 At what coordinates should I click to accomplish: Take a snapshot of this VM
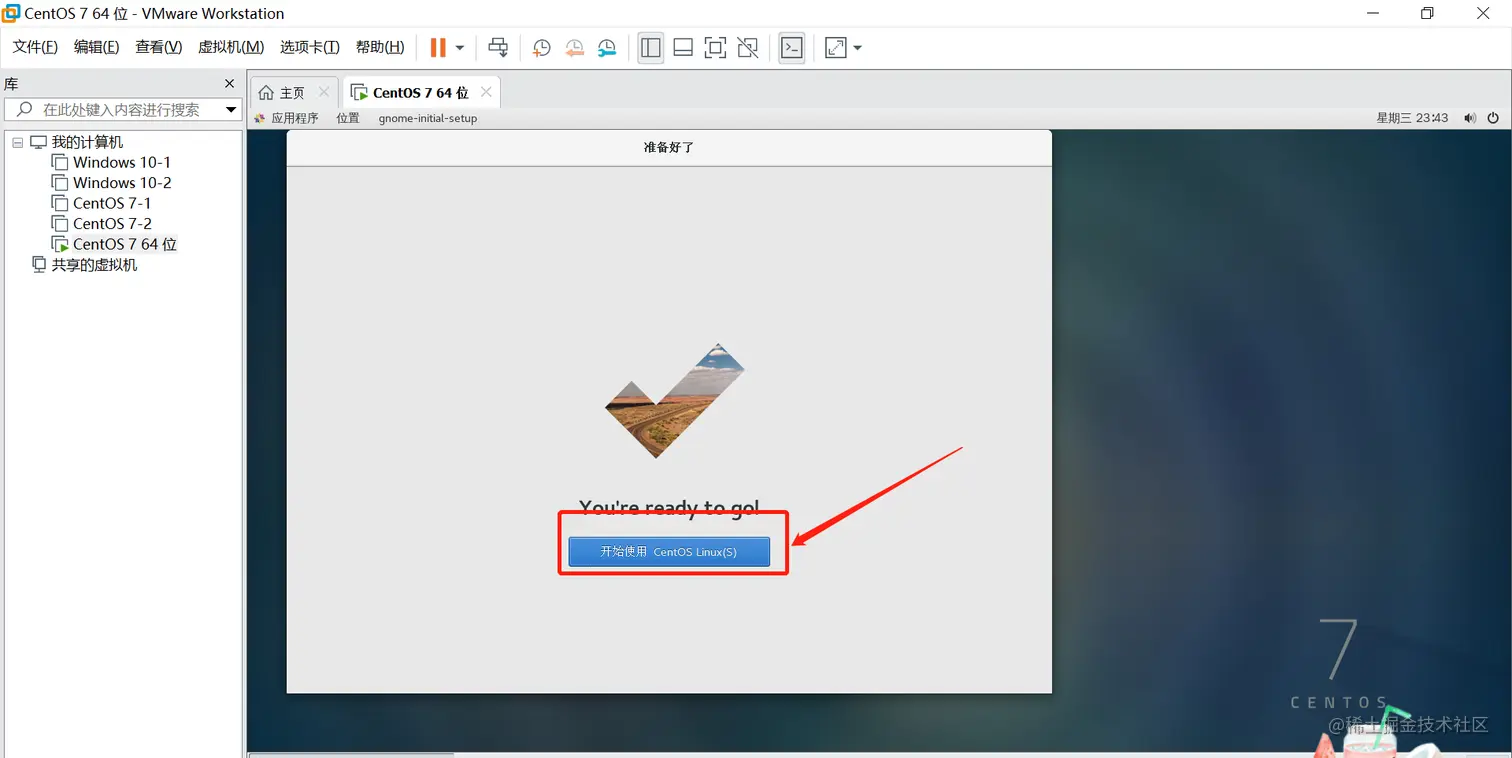[x=541, y=47]
